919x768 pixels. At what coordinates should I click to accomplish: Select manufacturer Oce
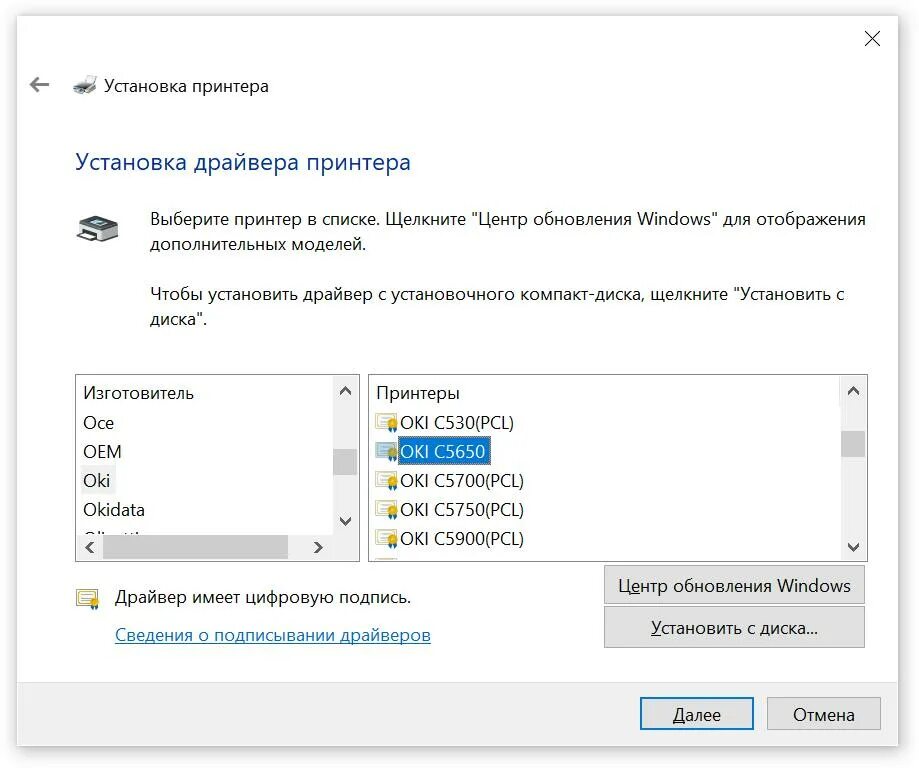98,423
